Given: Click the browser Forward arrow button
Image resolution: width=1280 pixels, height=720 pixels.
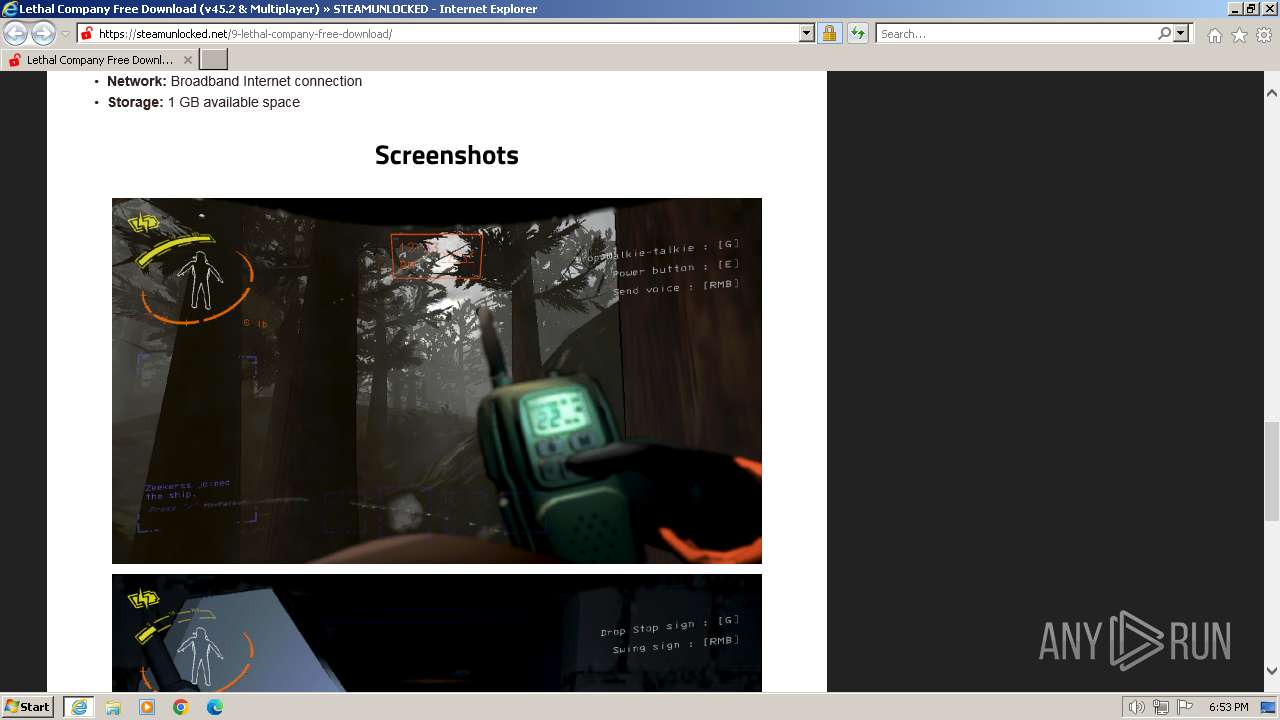Looking at the screenshot, I should coord(43,33).
